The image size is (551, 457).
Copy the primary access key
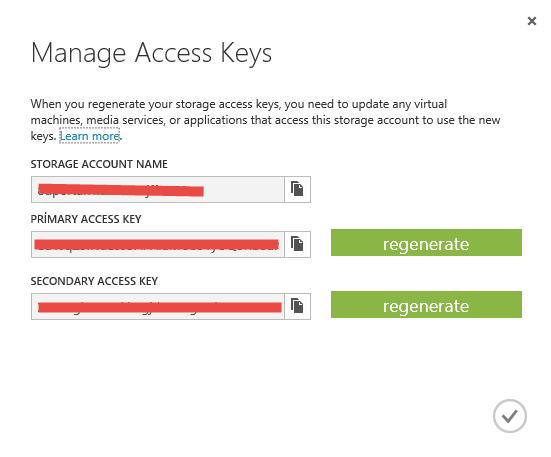click(x=297, y=244)
